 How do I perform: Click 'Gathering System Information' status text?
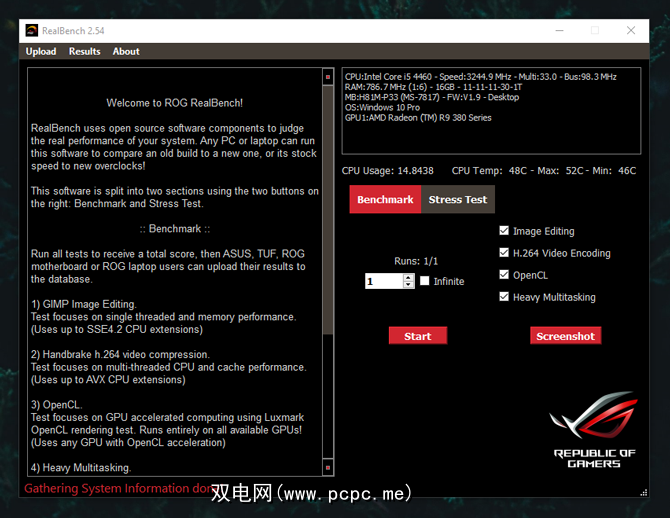pyautogui.click(x=118, y=488)
